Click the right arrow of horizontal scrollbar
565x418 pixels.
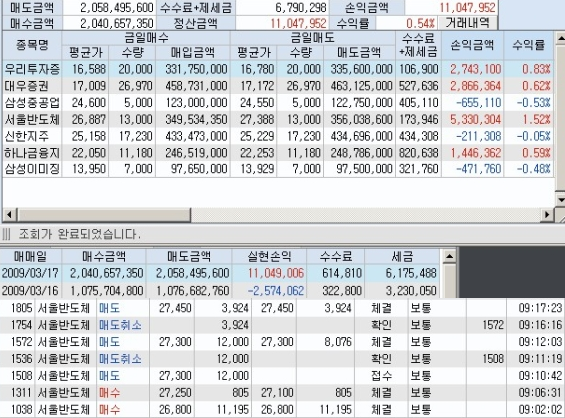(548, 215)
